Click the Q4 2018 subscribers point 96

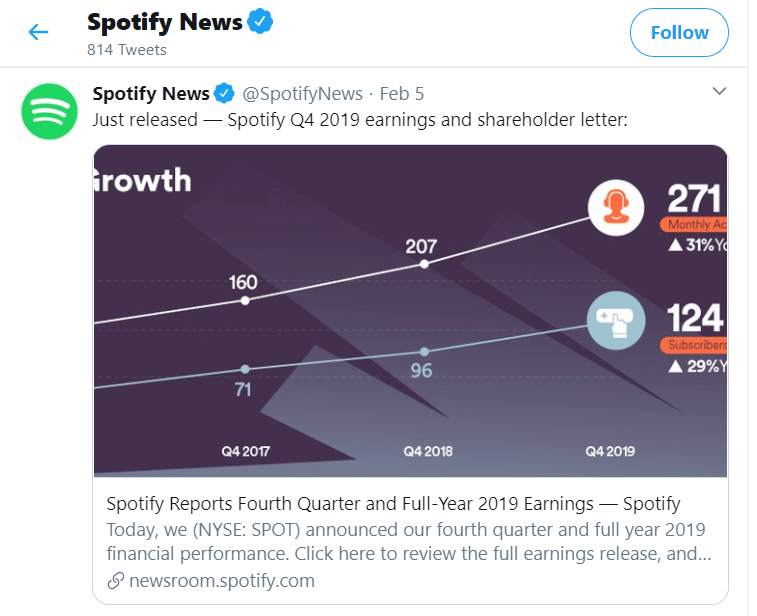[424, 351]
